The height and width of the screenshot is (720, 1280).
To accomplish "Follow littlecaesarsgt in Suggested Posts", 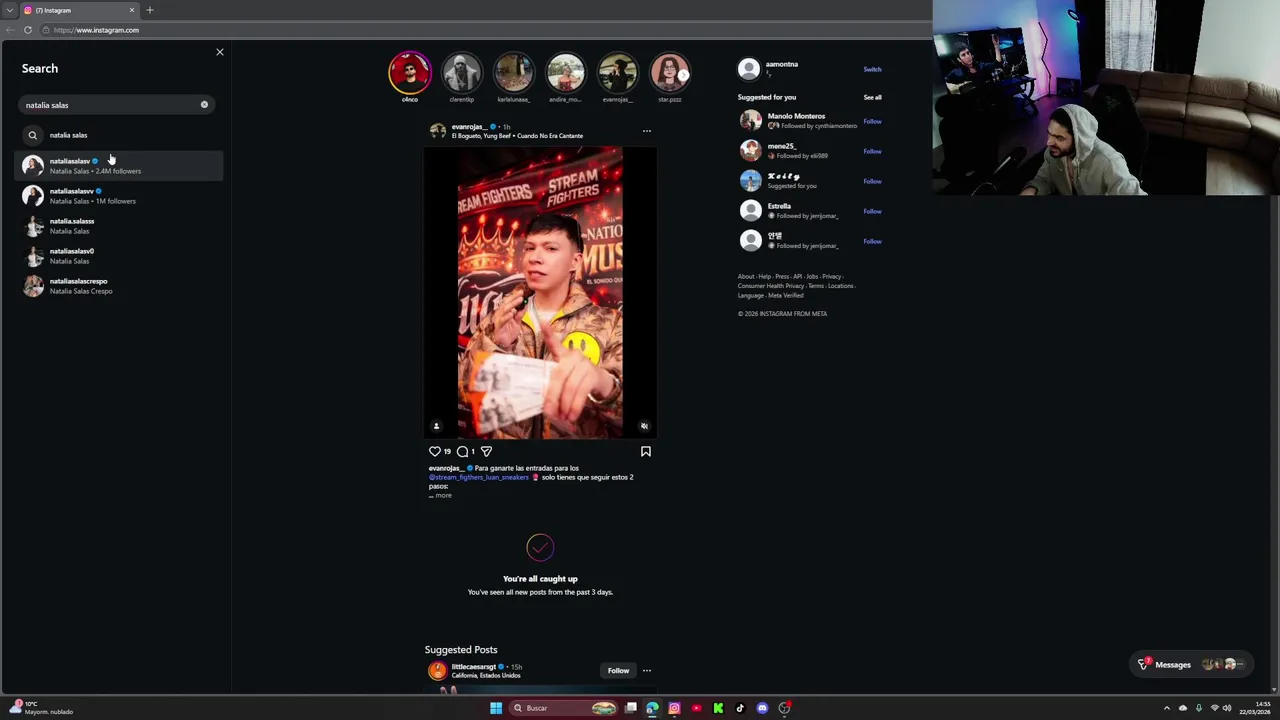I will [x=618, y=671].
